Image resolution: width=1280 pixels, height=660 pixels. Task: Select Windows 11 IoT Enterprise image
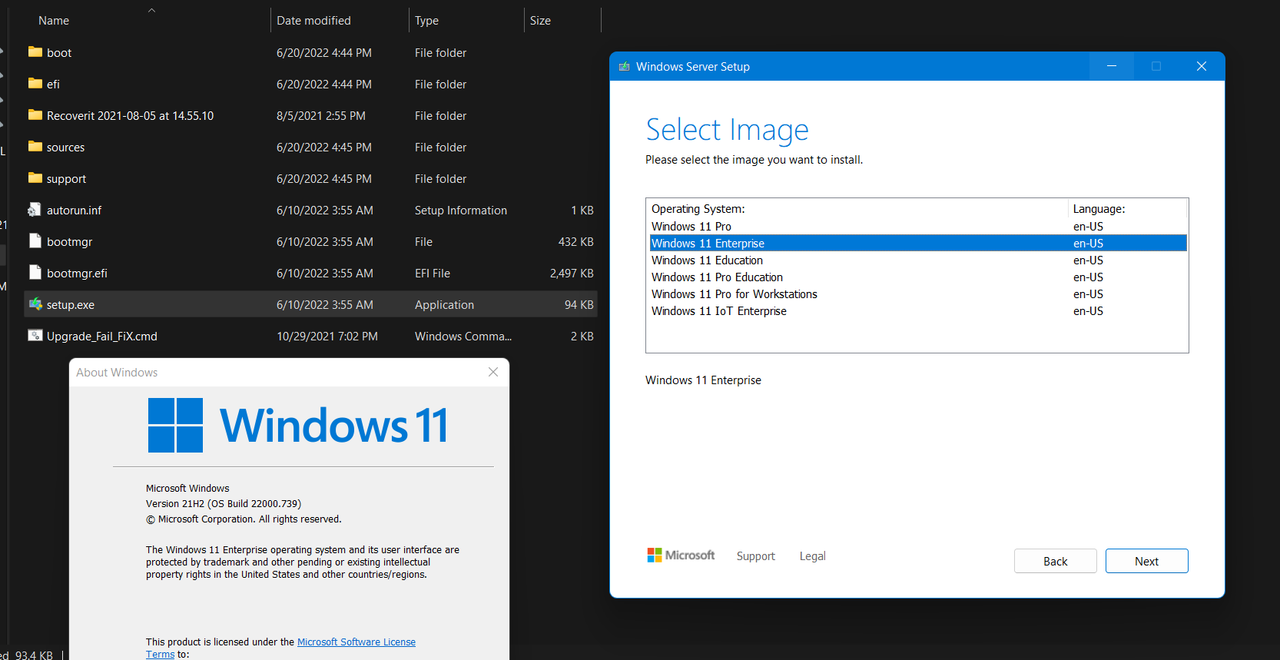tap(918, 311)
